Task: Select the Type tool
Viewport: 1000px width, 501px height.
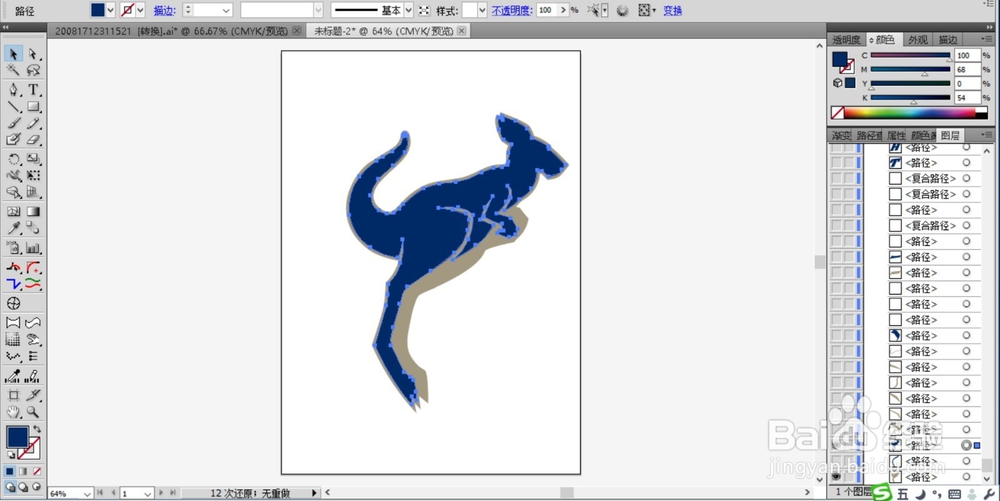Action: click(x=33, y=89)
